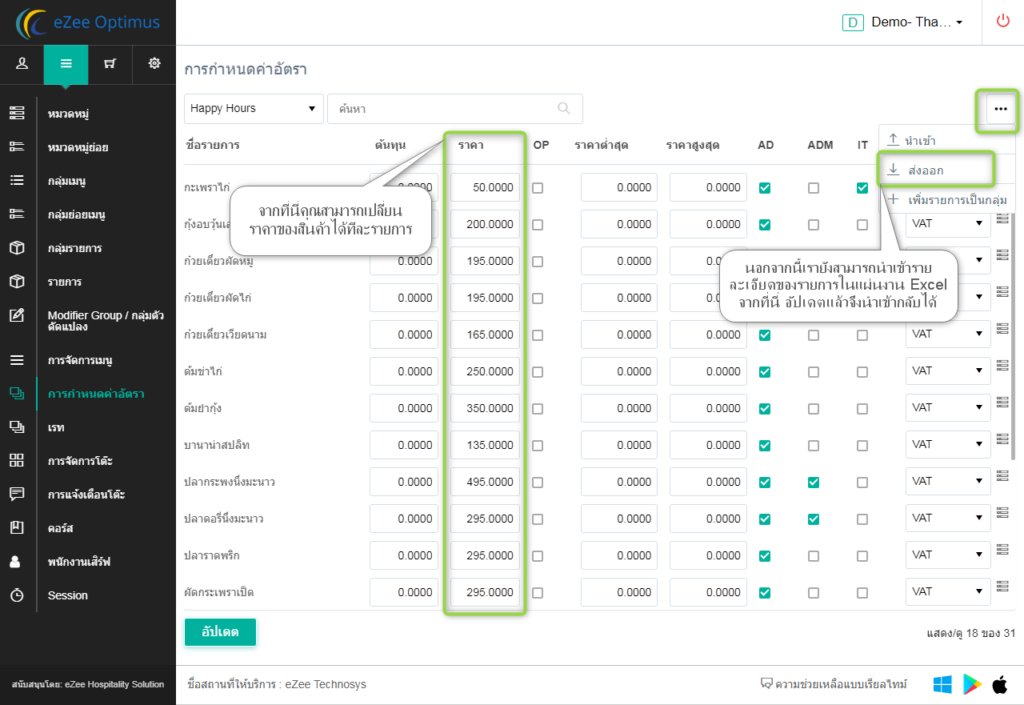The height and width of the screenshot is (705, 1024).
Task: Select เพิ่มรายการเป็นกลุ่ม menu option
Action: [947, 200]
